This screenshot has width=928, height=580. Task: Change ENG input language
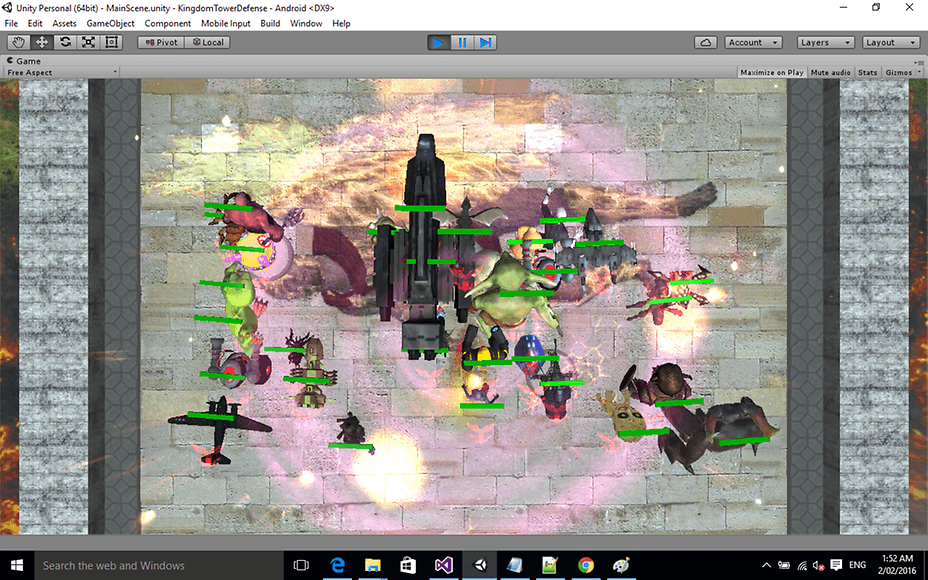[x=857, y=565]
